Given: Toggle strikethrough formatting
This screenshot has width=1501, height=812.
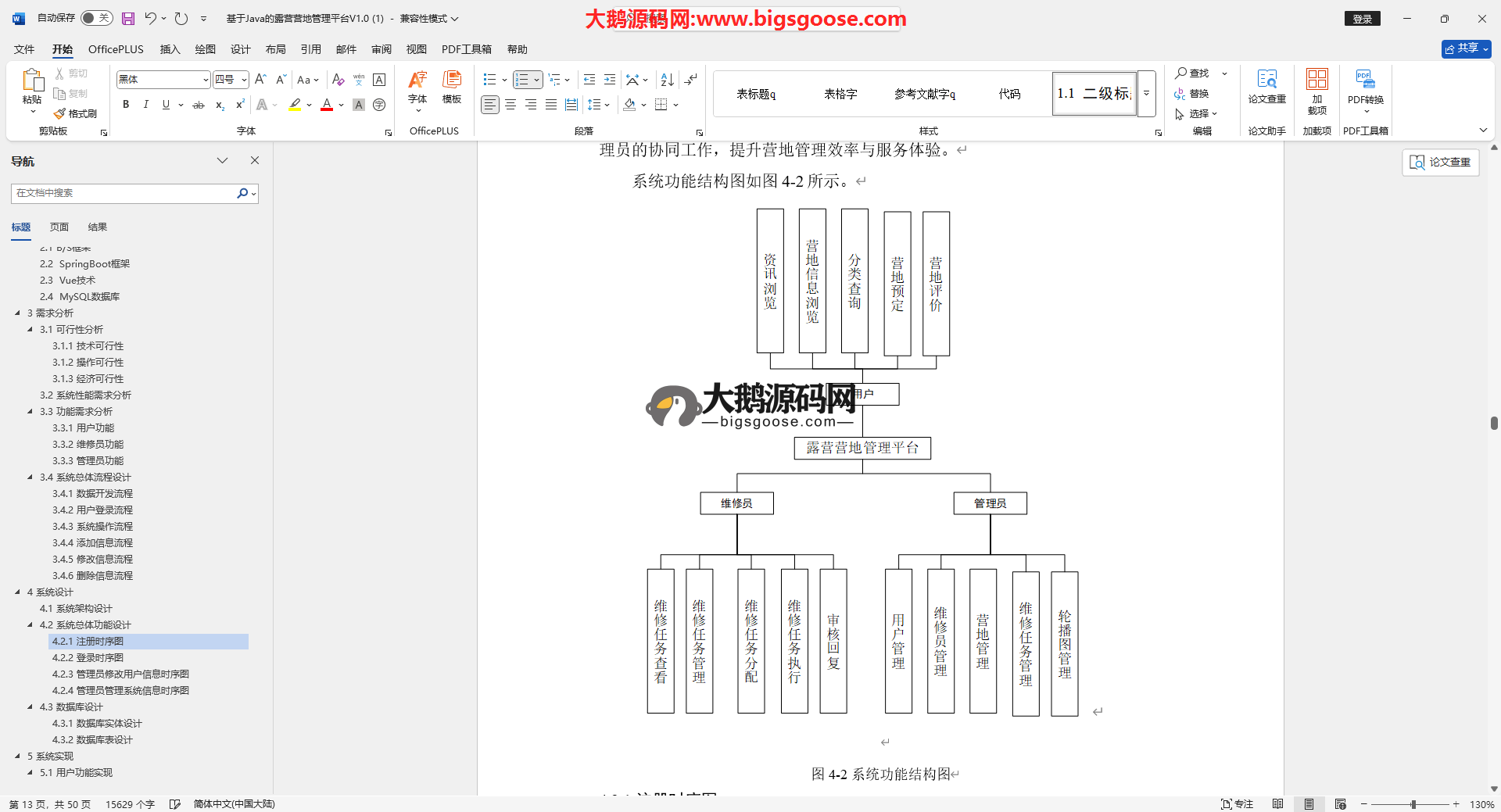Looking at the screenshot, I should 199,105.
